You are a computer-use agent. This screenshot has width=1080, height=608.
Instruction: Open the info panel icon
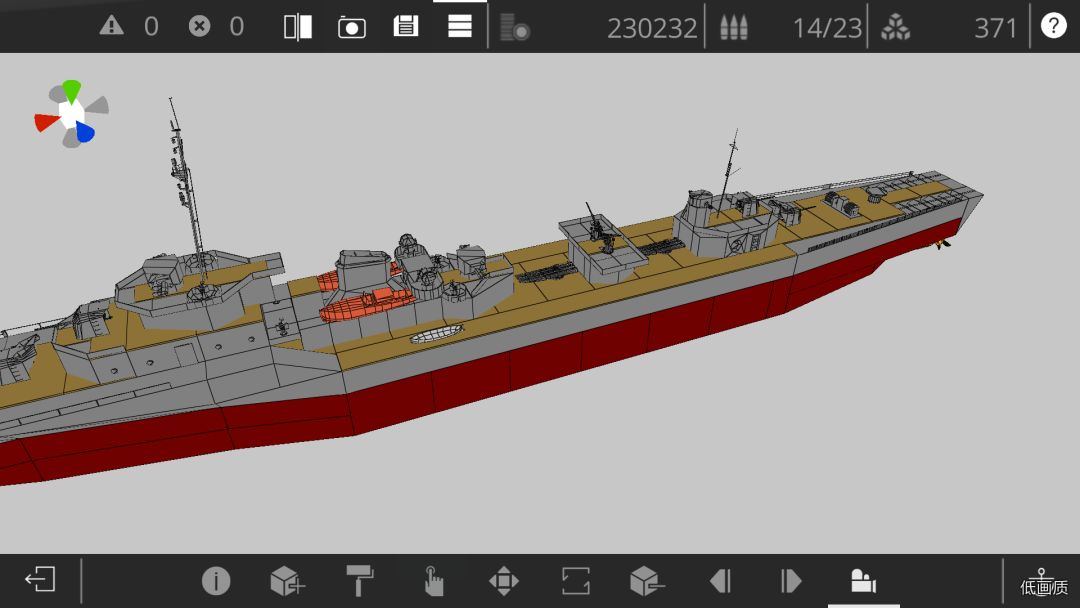click(x=216, y=580)
